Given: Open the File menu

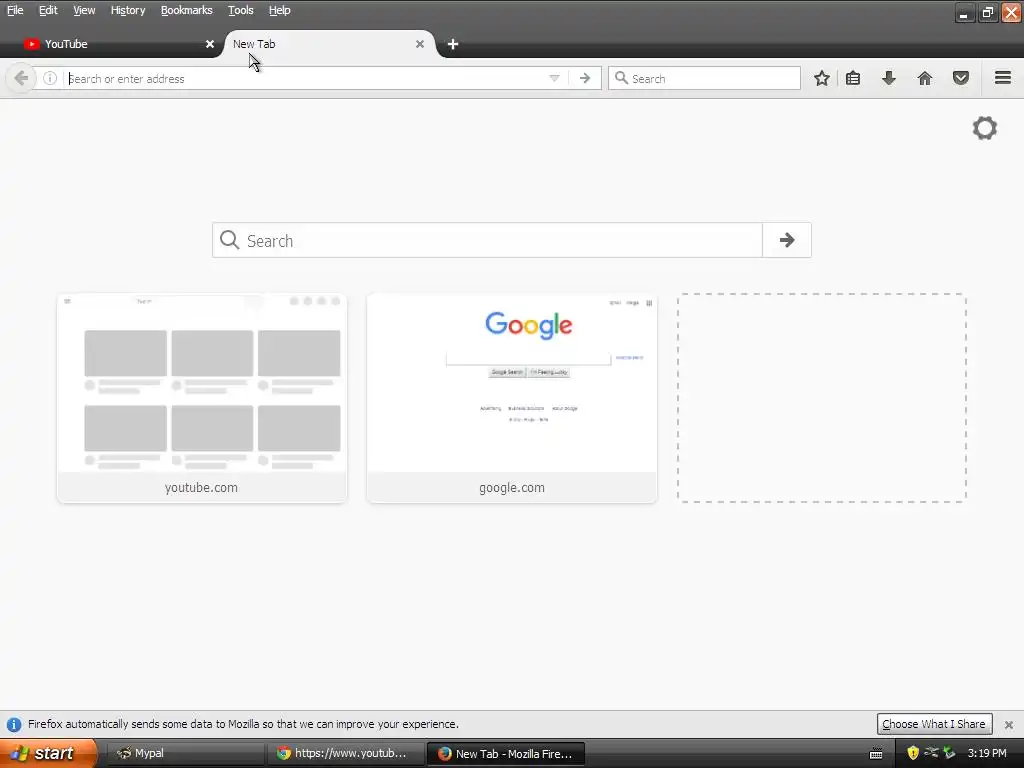Looking at the screenshot, I should 15,10.
